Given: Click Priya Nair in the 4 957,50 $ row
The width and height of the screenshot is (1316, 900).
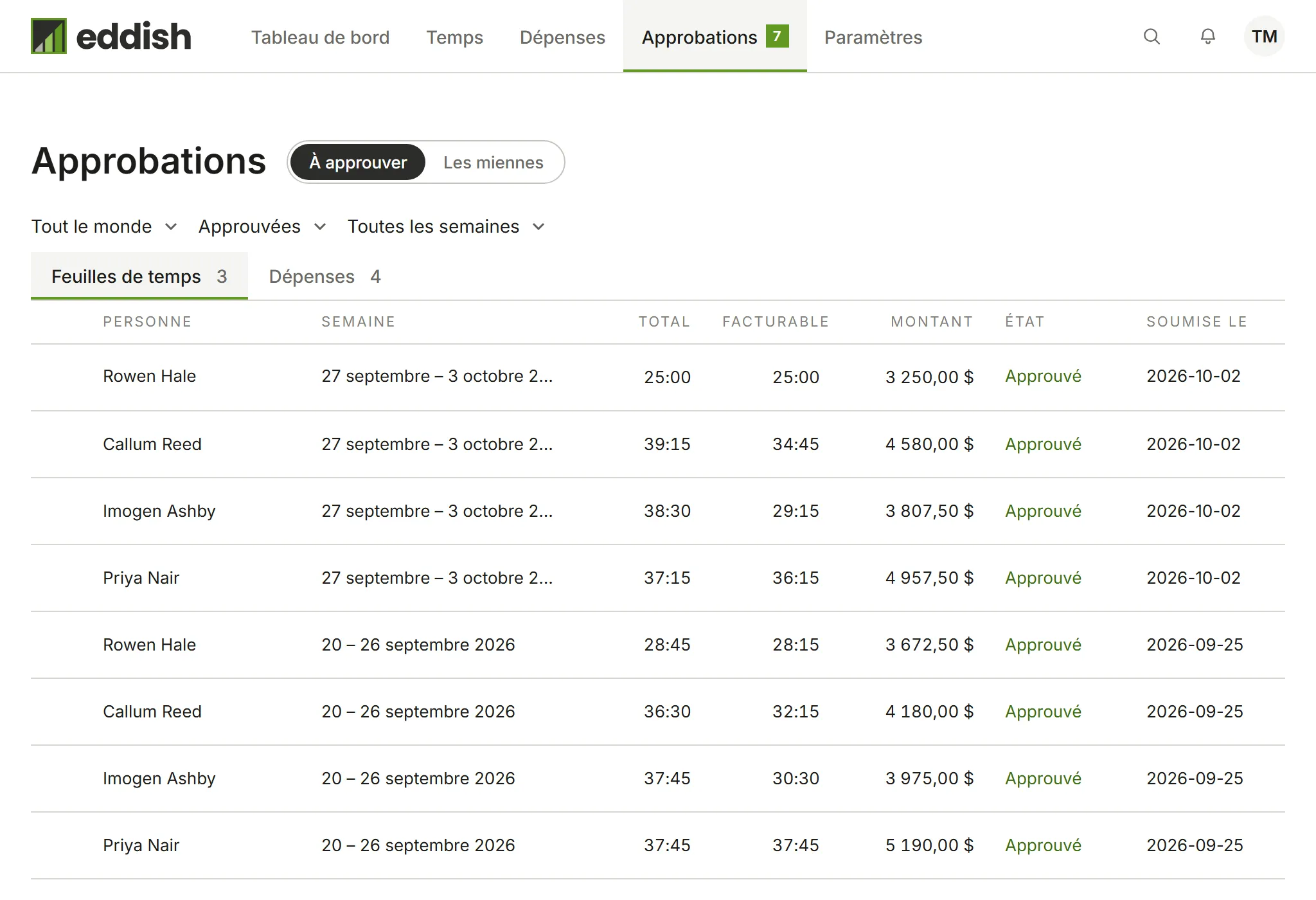Looking at the screenshot, I should (141, 578).
